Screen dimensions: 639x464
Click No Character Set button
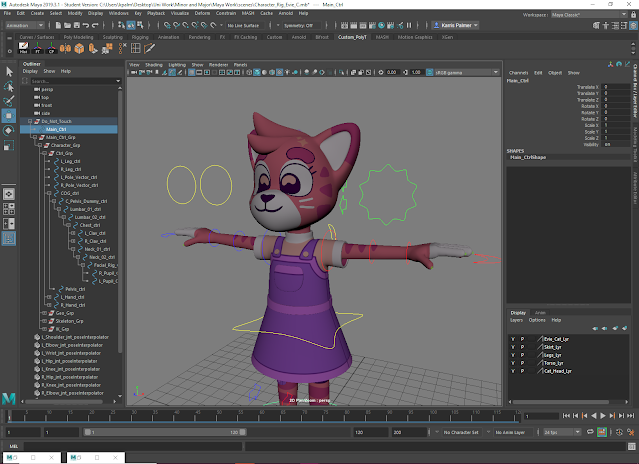461,432
